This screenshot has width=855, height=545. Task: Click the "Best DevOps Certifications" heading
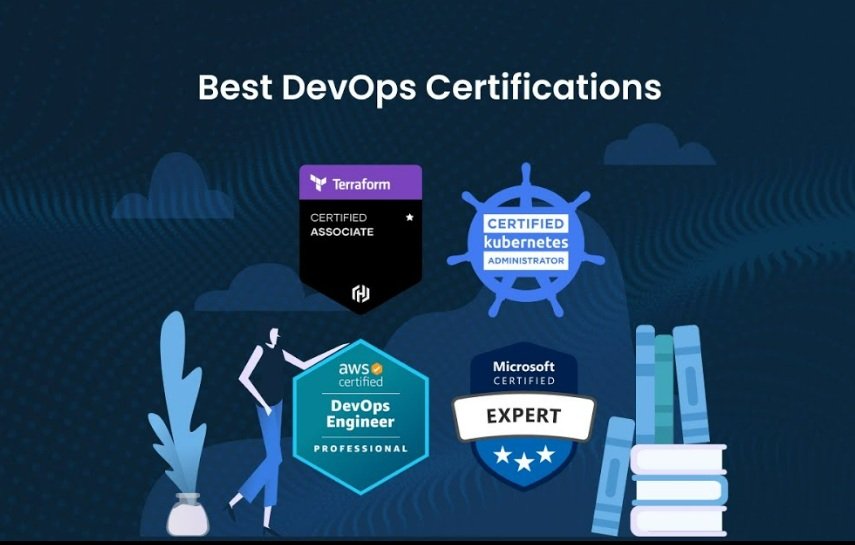(x=429, y=88)
